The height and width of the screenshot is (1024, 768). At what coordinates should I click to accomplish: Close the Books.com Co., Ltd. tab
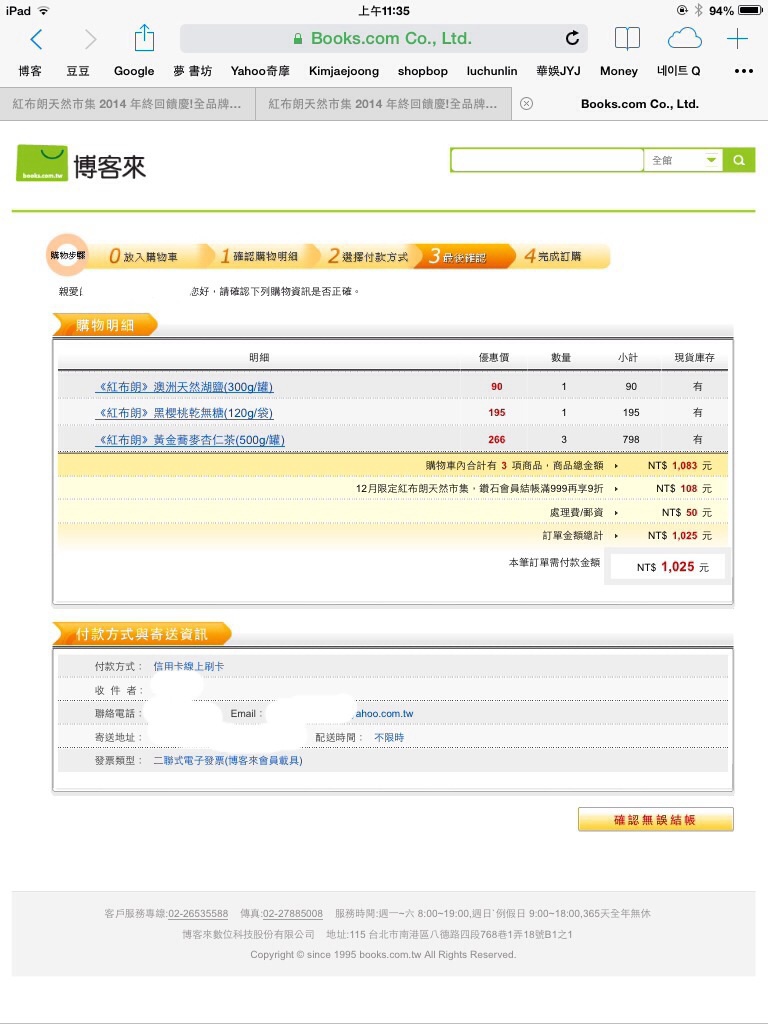(526, 104)
